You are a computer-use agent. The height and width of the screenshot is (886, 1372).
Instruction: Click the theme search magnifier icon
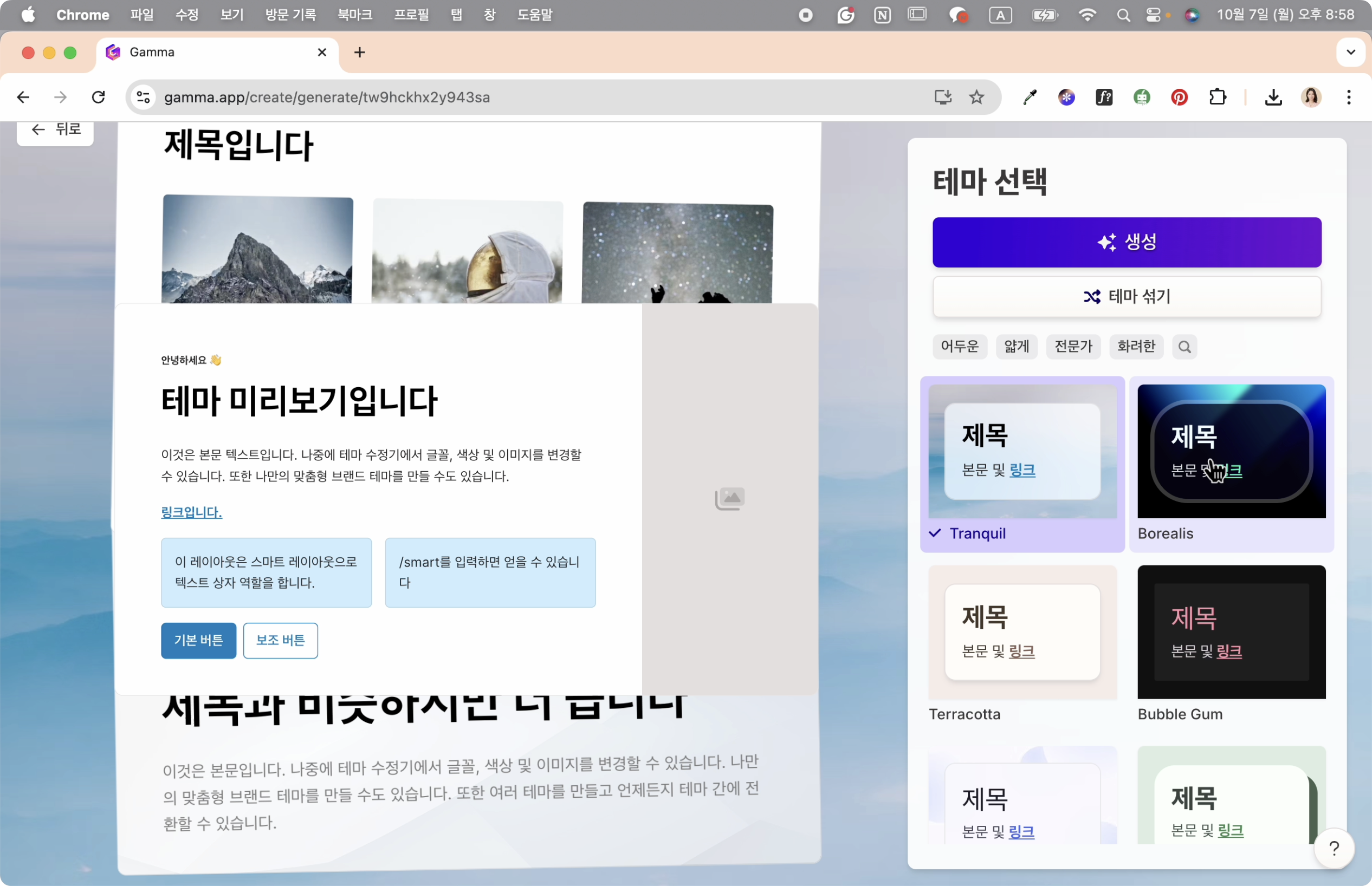click(x=1184, y=347)
